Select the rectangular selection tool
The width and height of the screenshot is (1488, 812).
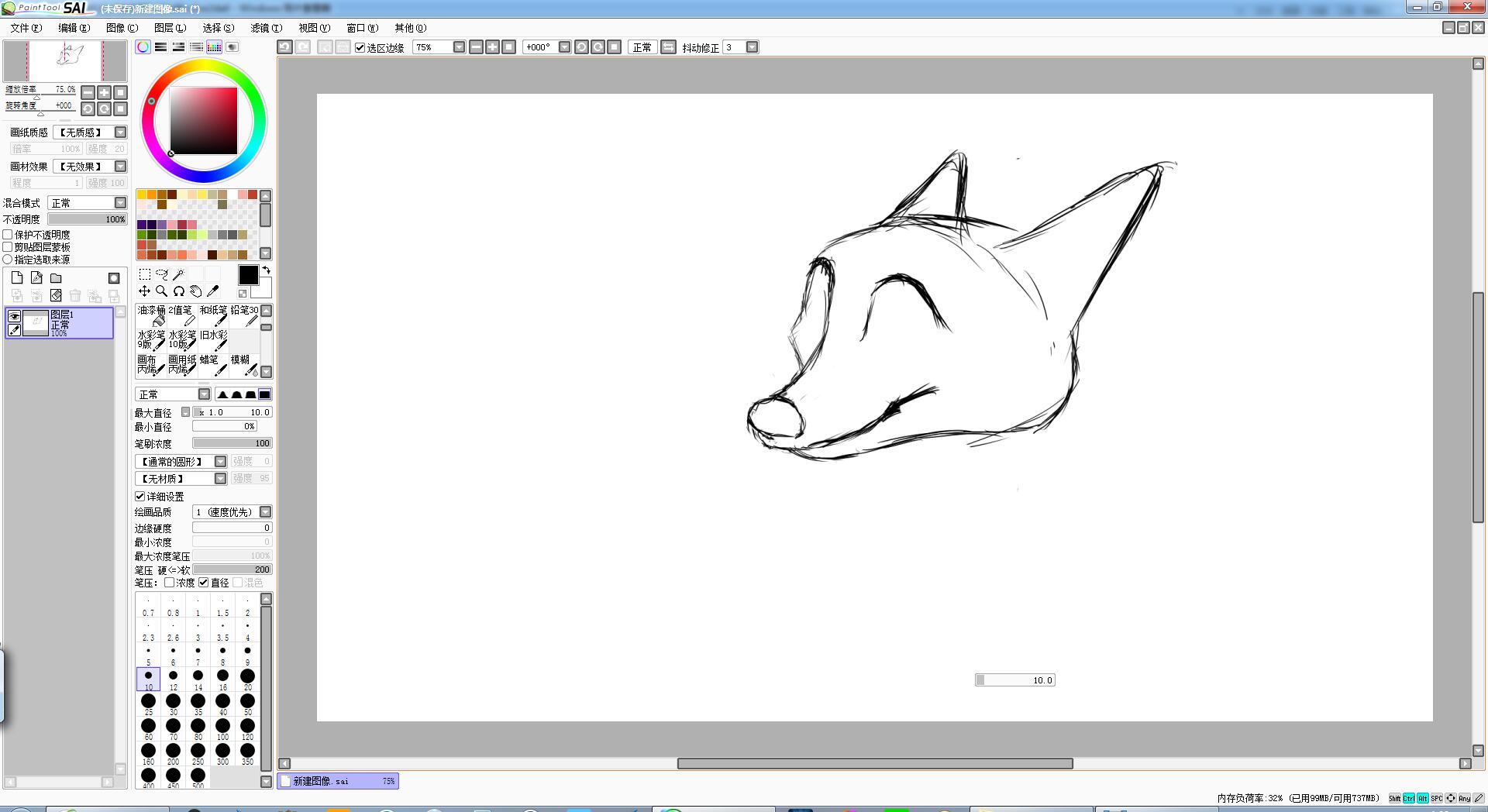pyautogui.click(x=144, y=274)
